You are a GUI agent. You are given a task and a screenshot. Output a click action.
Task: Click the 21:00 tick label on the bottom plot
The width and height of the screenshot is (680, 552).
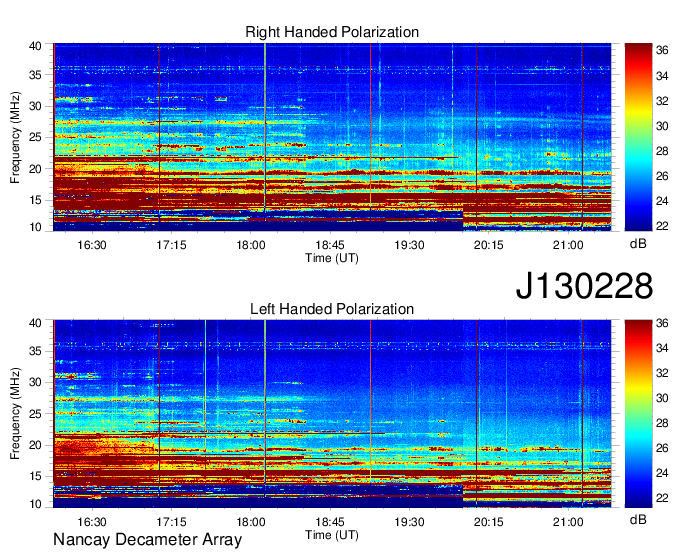pos(568,522)
